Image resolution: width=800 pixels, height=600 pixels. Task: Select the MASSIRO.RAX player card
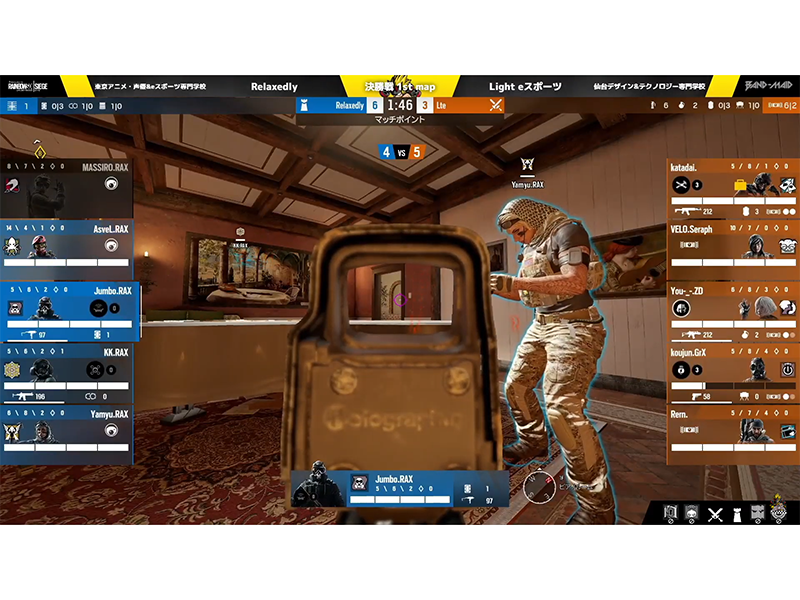[66, 189]
